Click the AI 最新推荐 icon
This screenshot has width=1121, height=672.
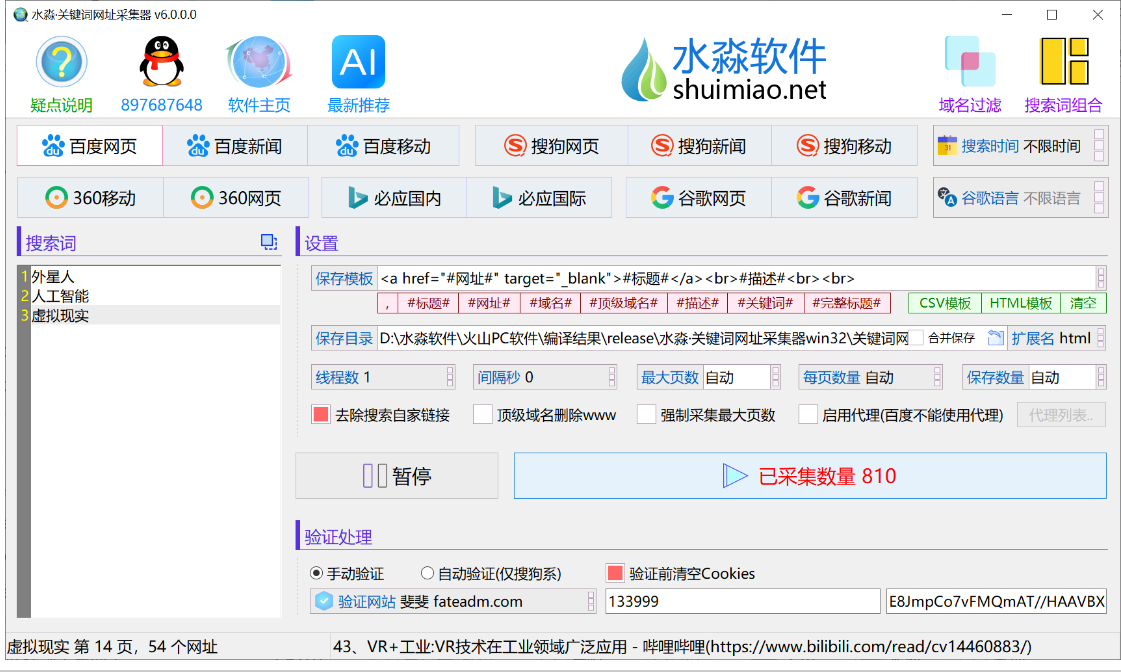[358, 63]
